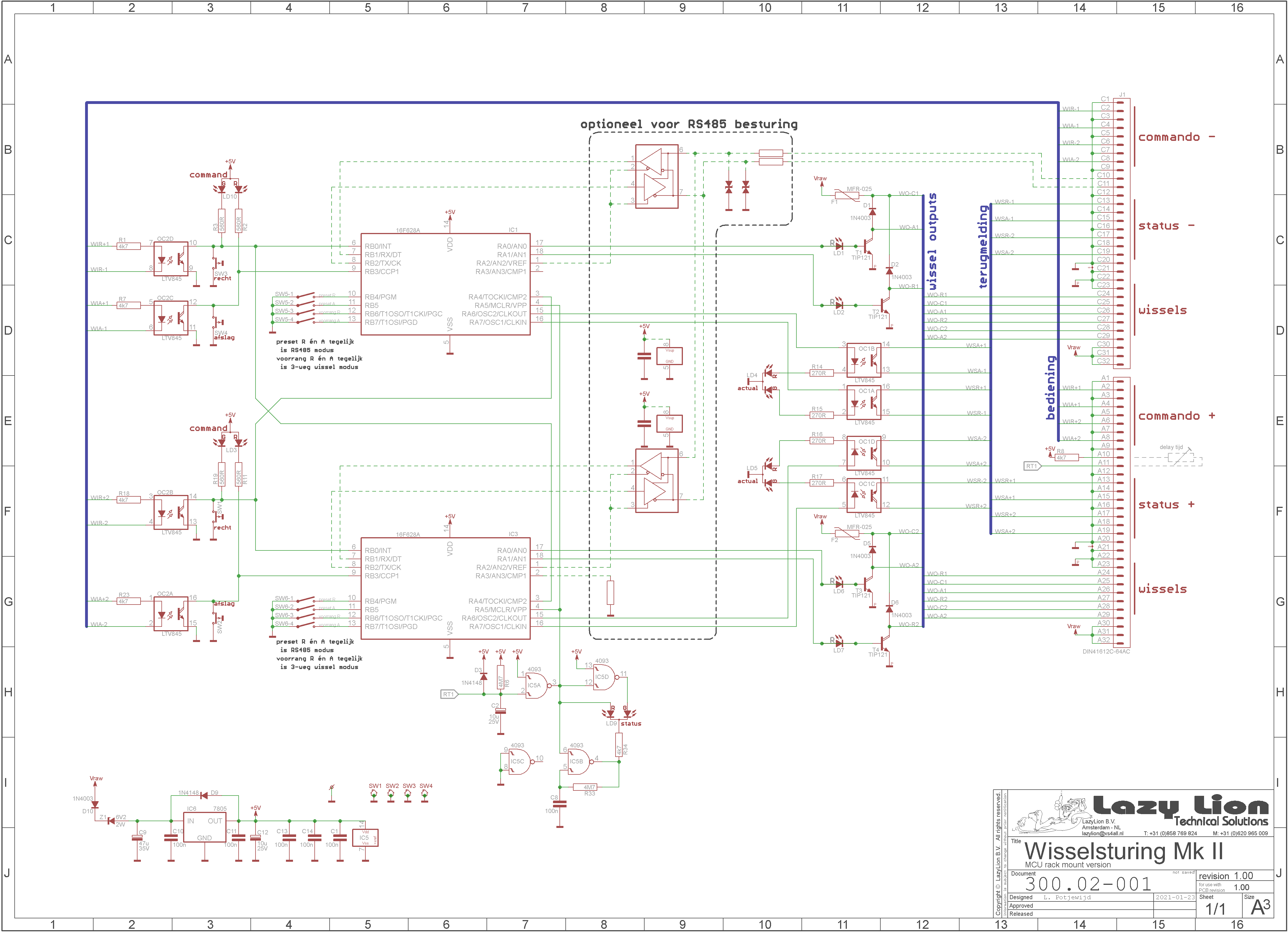Click document number '300.02-001'

coord(1088,884)
